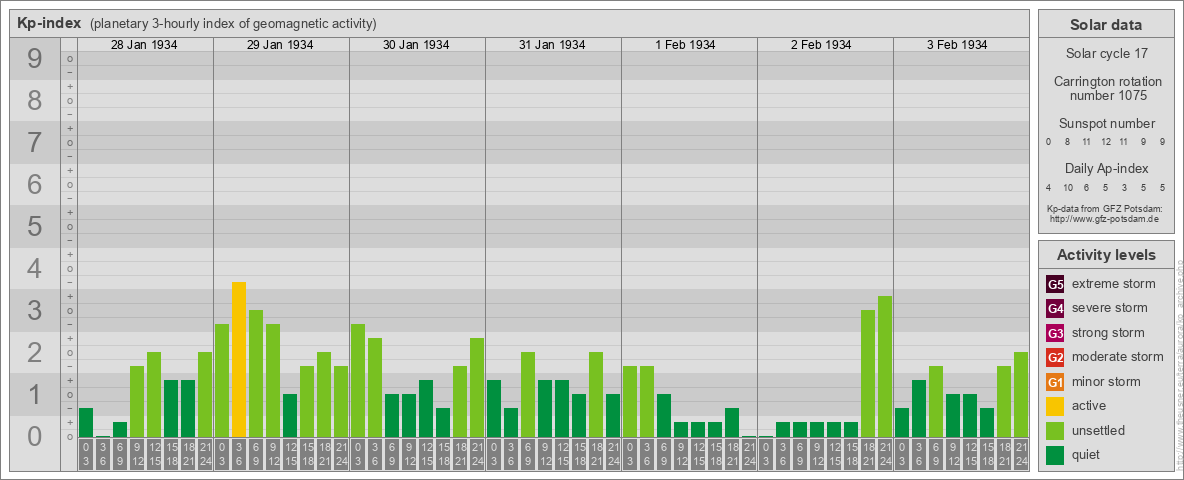Click the '2 Feb 1934' date header
The image size is (1184, 480).
click(x=822, y=45)
